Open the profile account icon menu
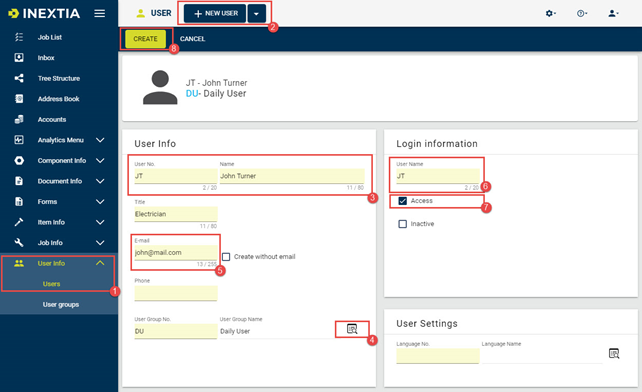Viewport: 642px width, 392px height. pos(613,14)
